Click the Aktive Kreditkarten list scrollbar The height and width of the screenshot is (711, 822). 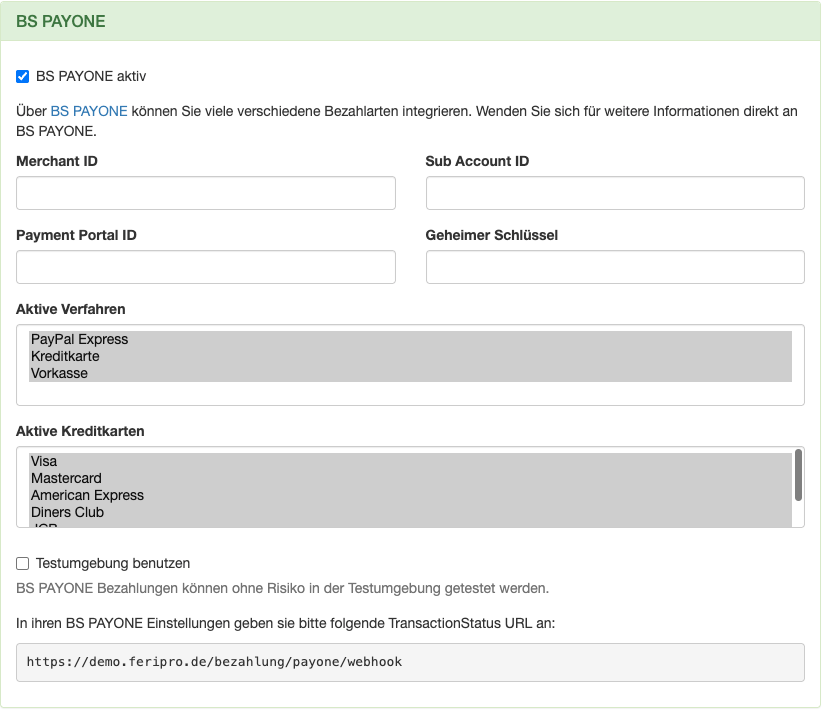(798, 475)
